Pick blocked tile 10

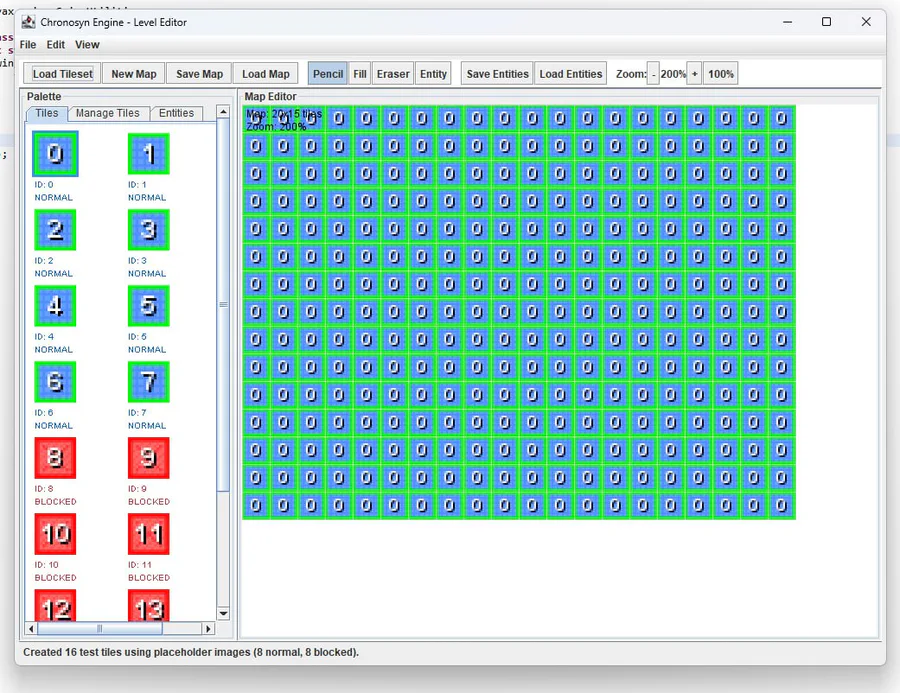click(55, 534)
